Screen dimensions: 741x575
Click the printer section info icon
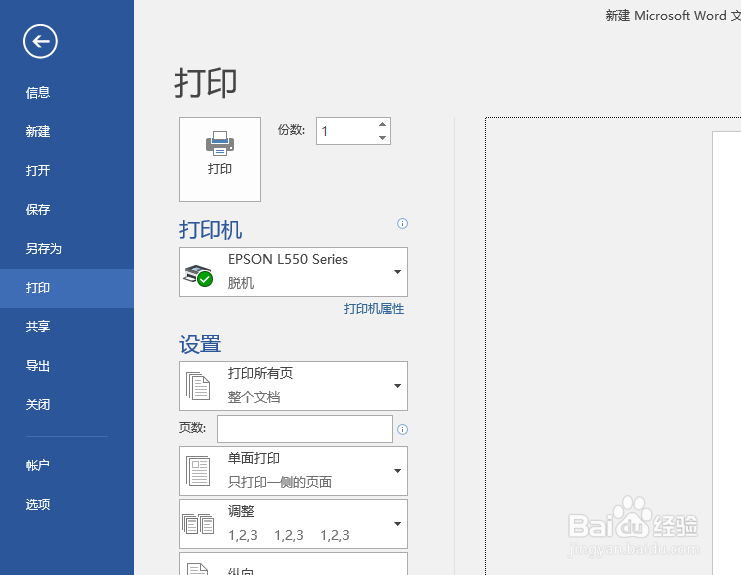click(402, 223)
